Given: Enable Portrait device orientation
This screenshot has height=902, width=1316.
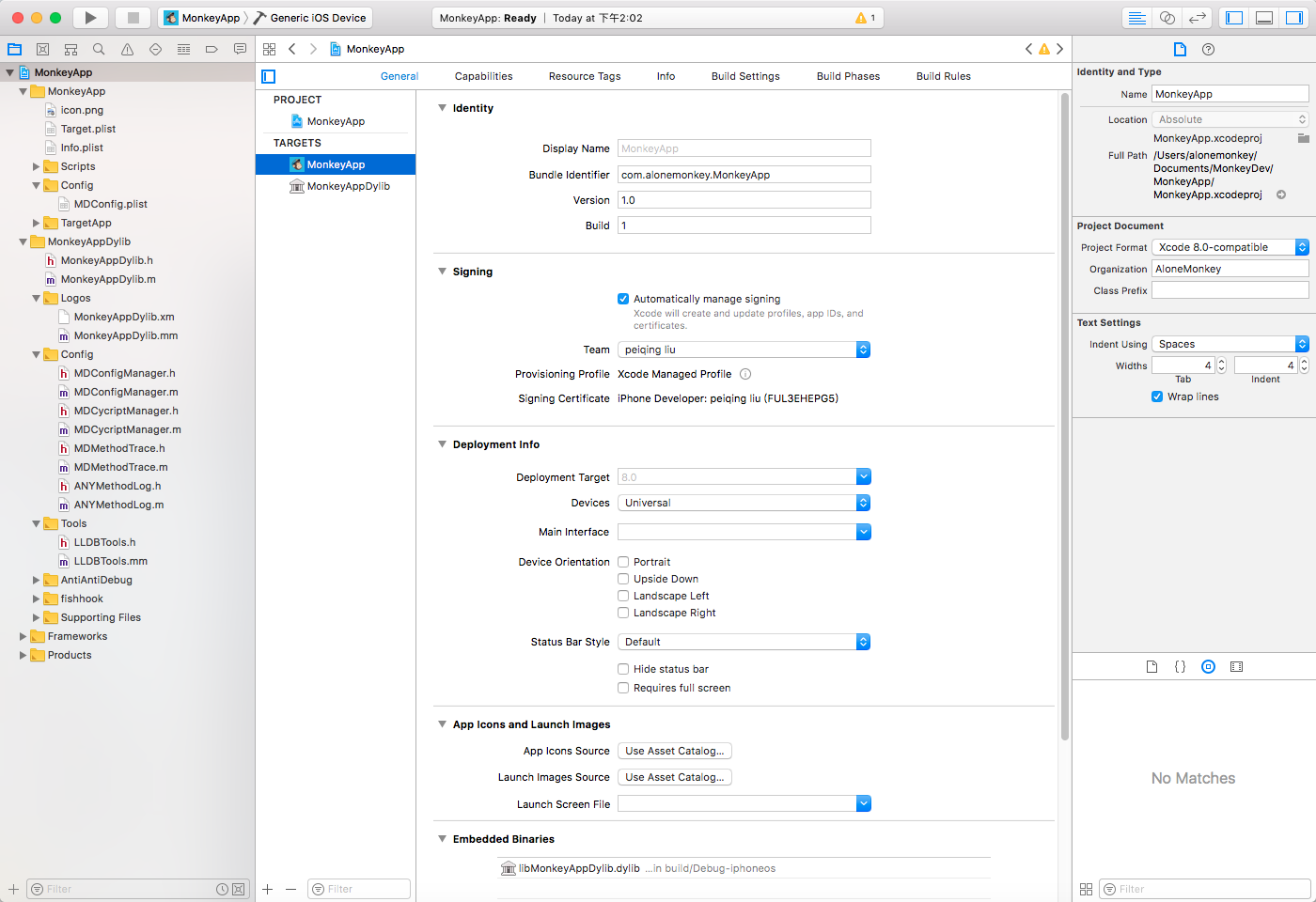Looking at the screenshot, I should click(x=623, y=562).
